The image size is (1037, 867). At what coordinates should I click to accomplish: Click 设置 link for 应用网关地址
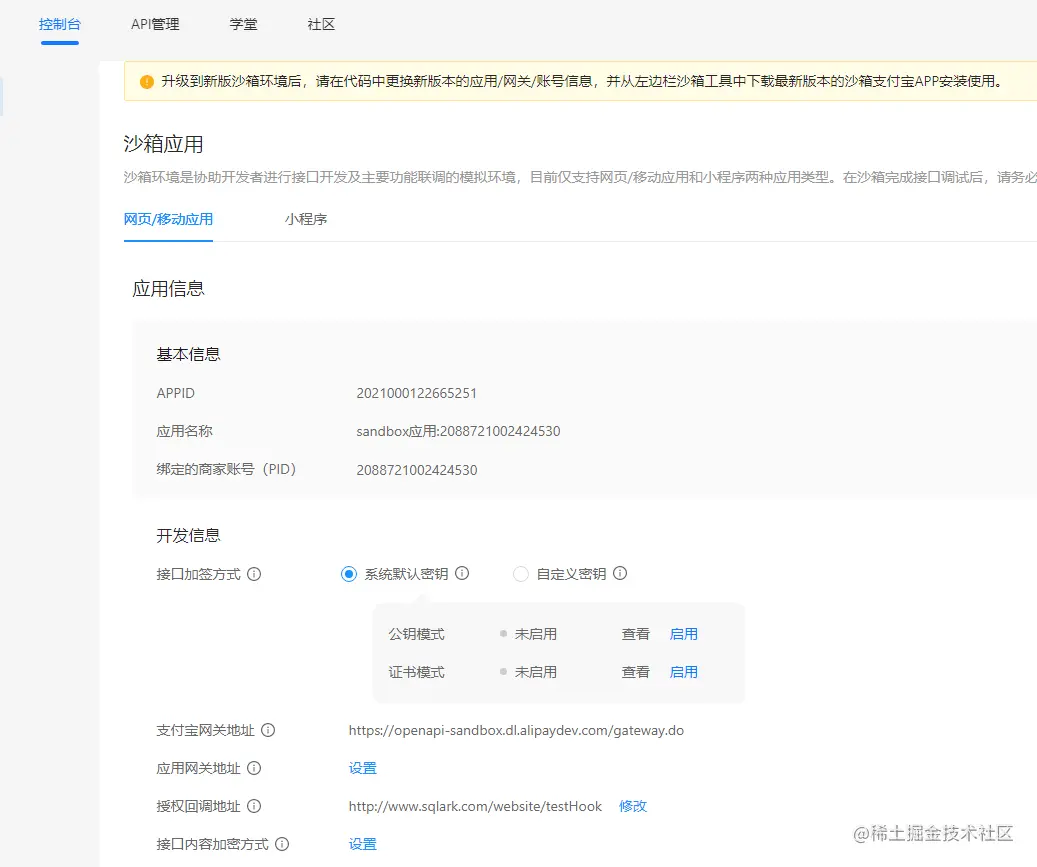click(362, 768)
